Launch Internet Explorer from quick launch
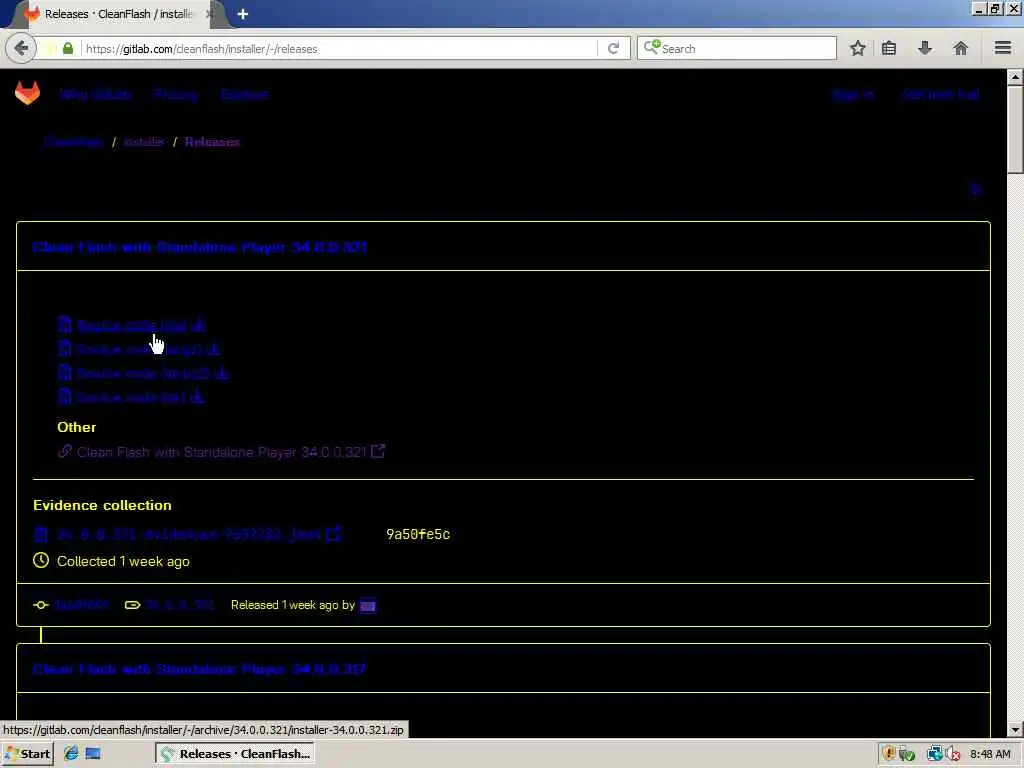 [x=71, y=754]
